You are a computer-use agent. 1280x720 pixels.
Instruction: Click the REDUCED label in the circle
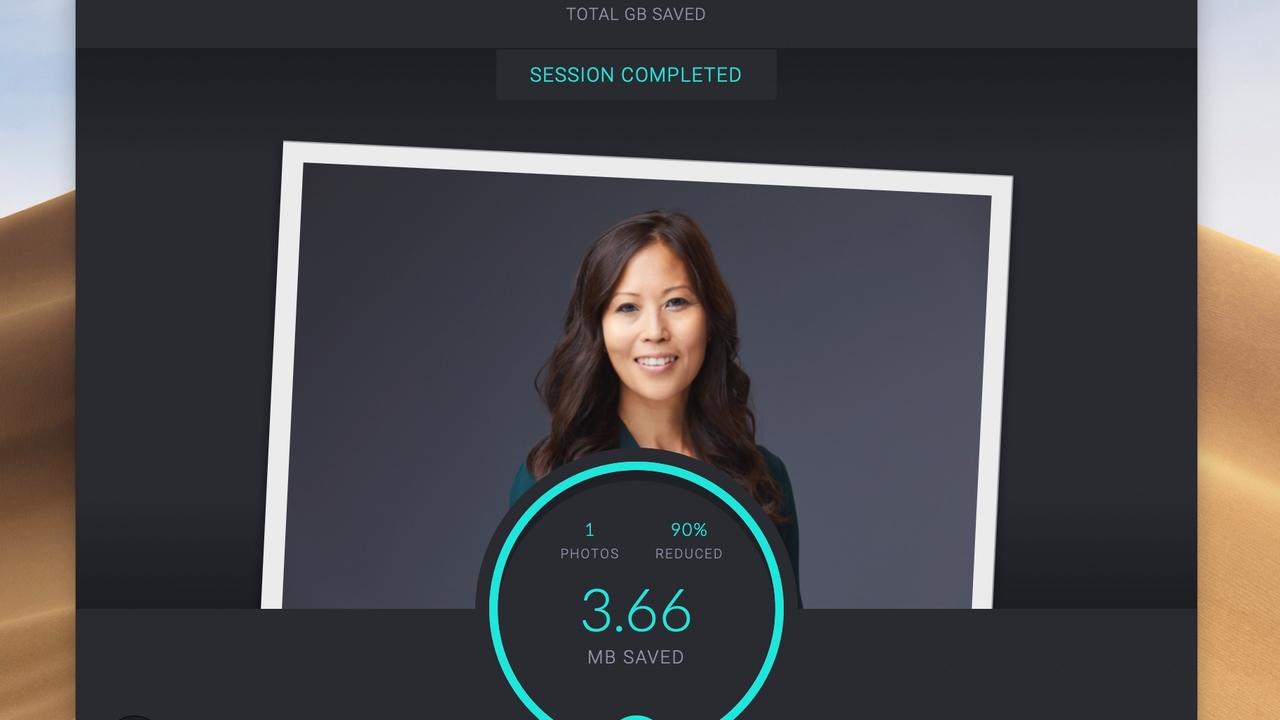[x=689, y=553]
